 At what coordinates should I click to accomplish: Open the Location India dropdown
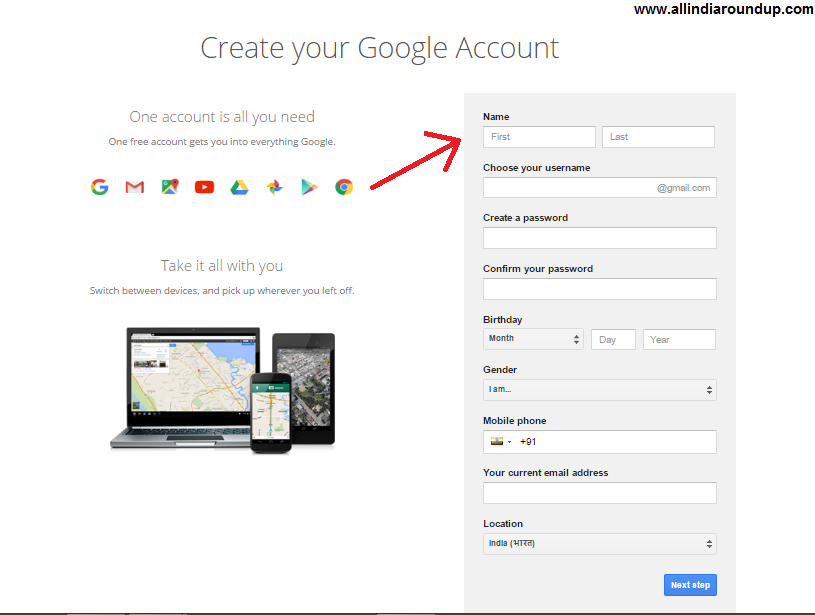coord(600,544)
